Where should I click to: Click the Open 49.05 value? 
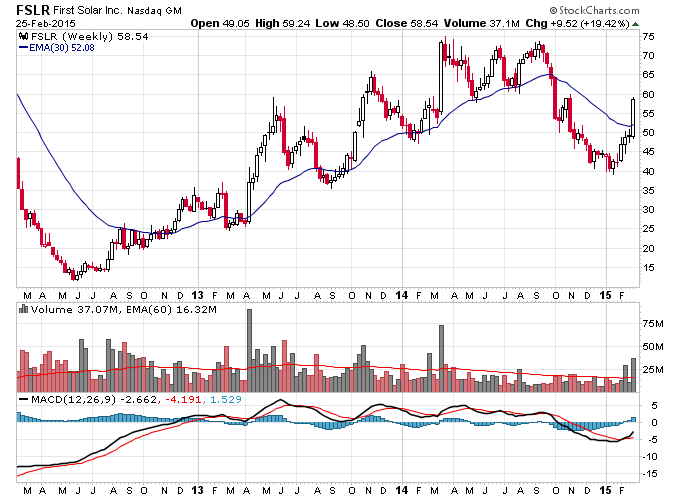pyautogui.click(x=220, y=23)
